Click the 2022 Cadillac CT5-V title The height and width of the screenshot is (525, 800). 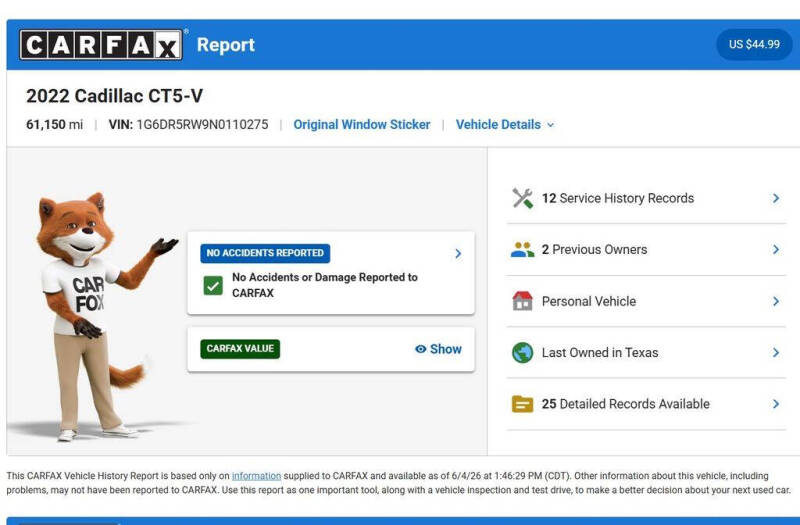(114, 96)
